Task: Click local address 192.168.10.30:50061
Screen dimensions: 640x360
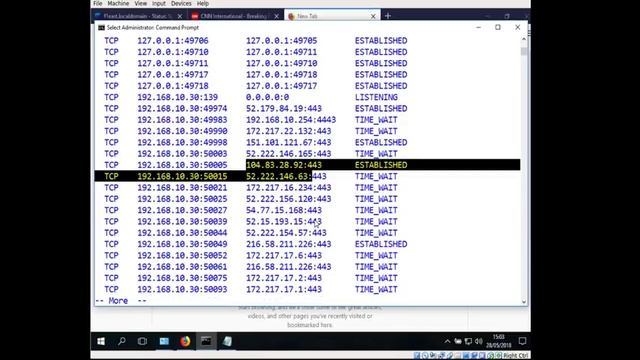Action: click(x=182, y=267)
